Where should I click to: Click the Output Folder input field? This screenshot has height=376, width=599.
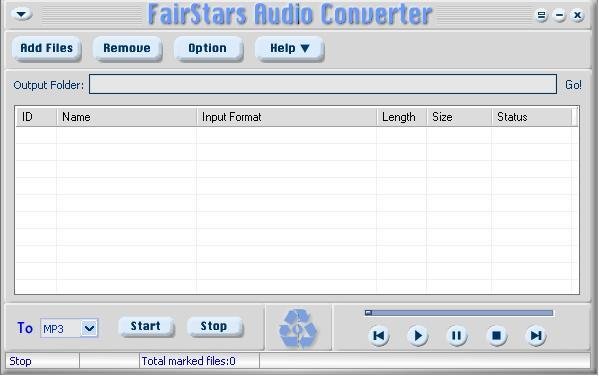click(x=323, y=84)
